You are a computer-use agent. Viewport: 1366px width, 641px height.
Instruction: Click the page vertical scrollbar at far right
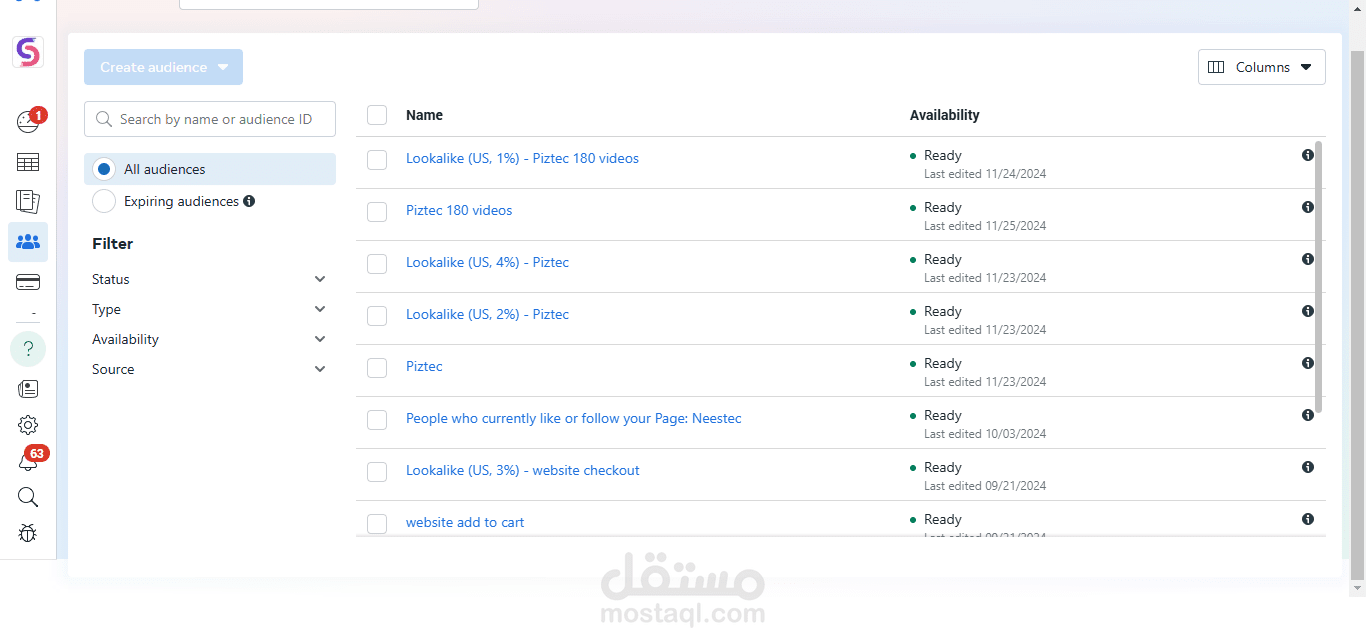click(x=1357, y=315)
